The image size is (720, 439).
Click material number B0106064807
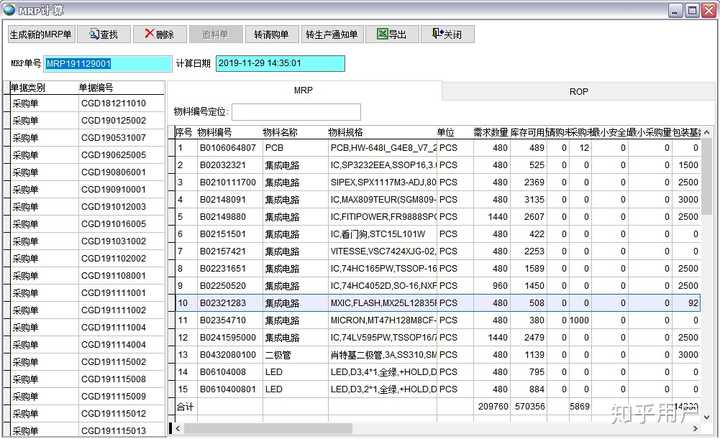pyautogui.click(x=228, y=148)
